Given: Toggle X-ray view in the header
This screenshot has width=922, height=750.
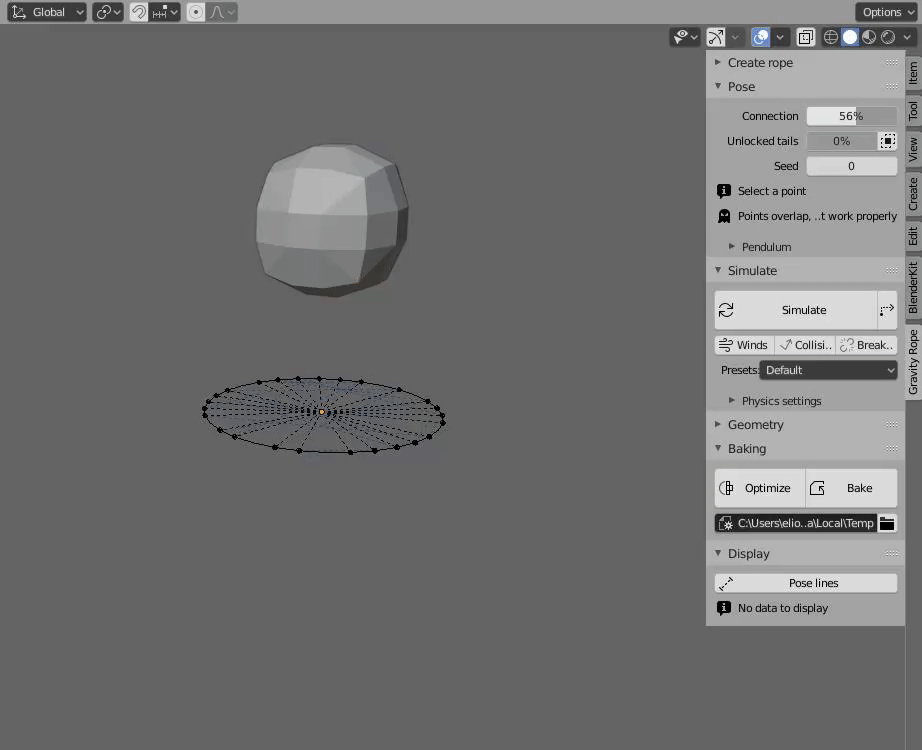Looking at the screenshot, I should pyautogui.click(x=805, y=37).
